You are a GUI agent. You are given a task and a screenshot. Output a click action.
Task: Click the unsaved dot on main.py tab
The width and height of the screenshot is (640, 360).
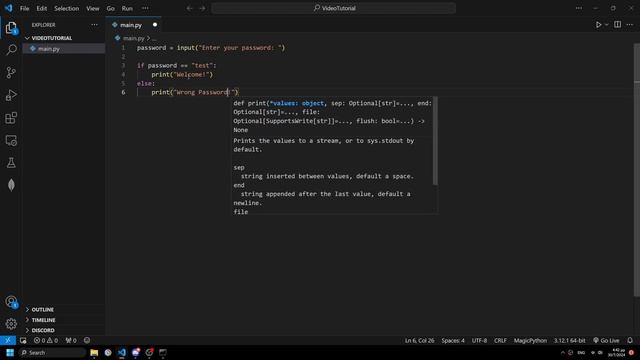click(x=155, y=25)
